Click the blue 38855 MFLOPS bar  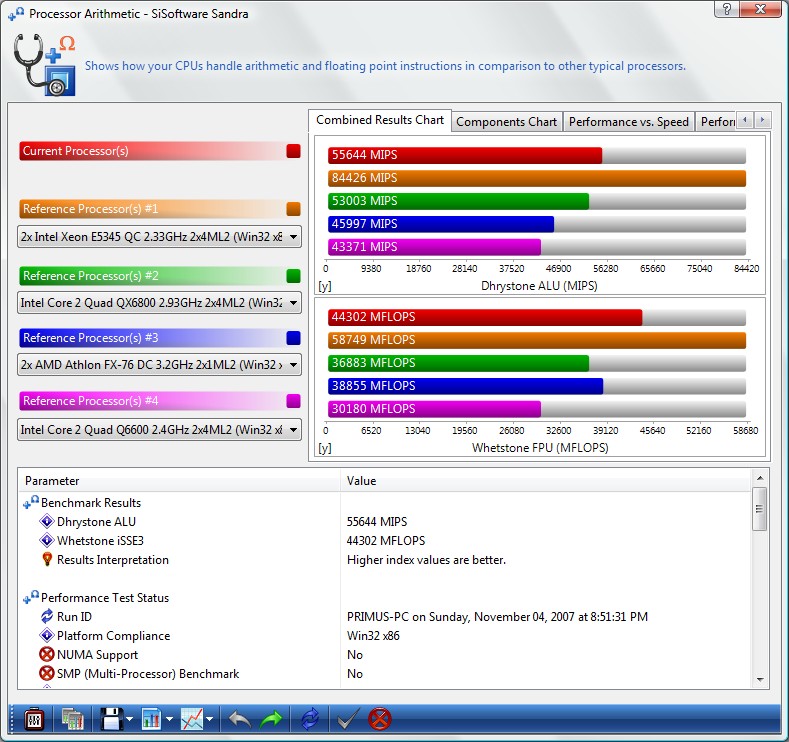click(x=465, y=386)
